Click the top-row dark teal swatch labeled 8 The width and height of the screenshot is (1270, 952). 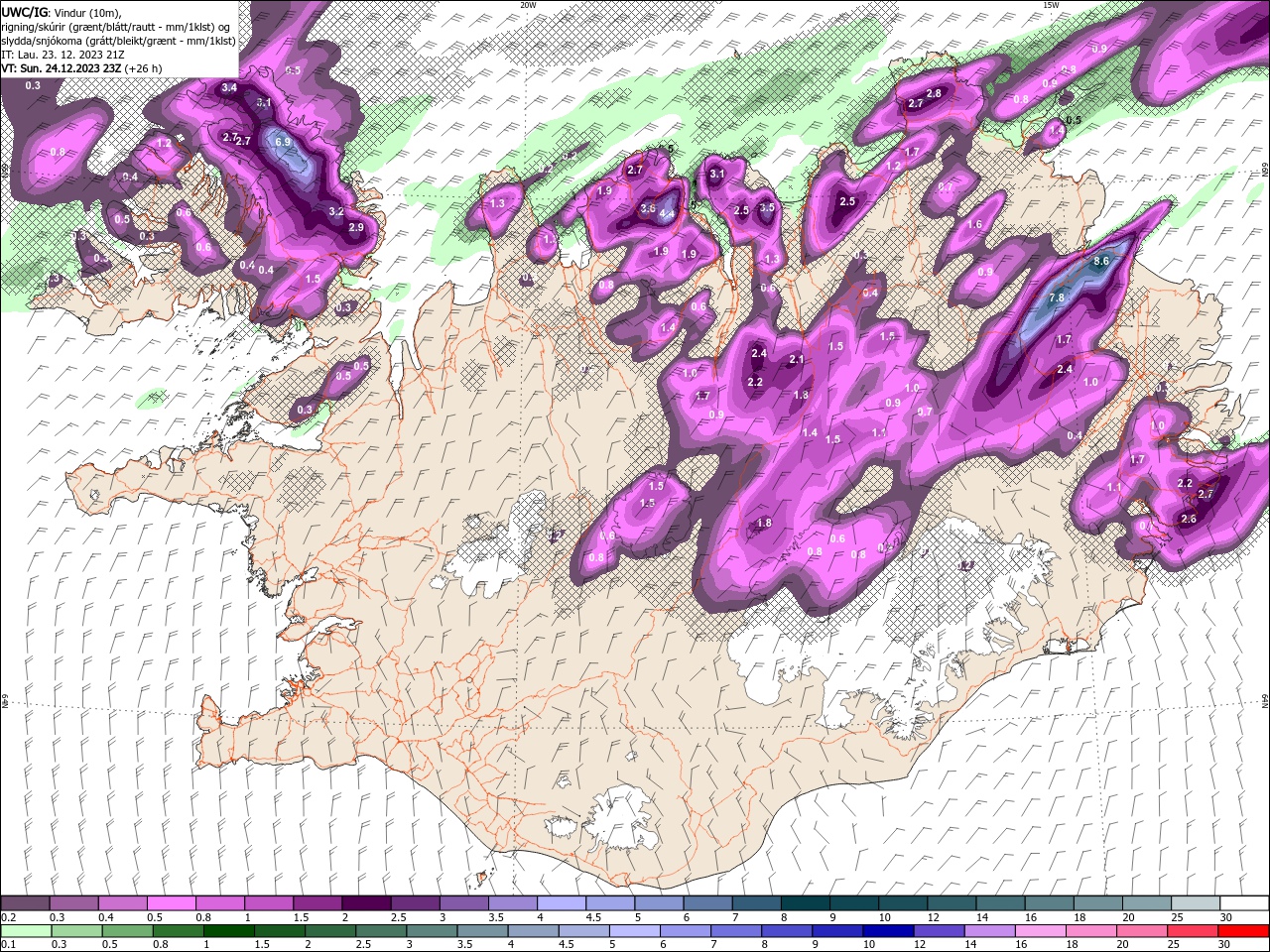[x=805, y=903]
